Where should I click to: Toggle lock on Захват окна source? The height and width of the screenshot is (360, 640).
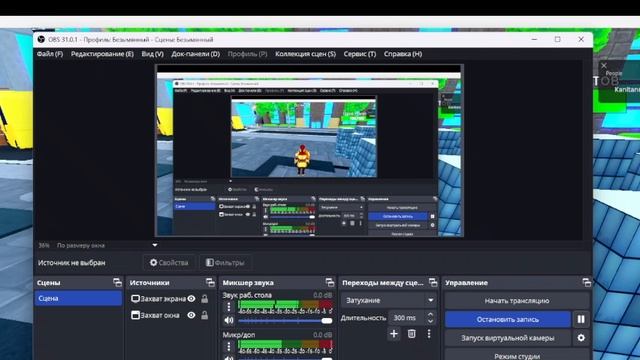coord(204,315)
